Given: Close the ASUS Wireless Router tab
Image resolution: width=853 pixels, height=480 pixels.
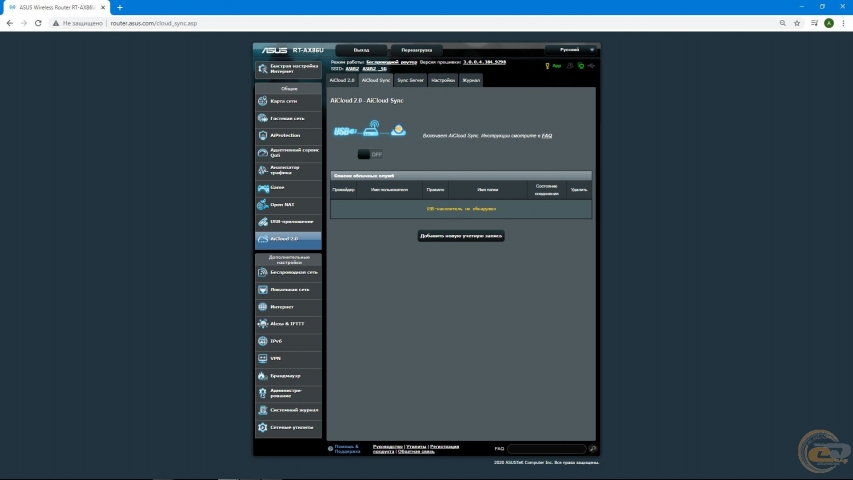Looking at the screenshot, I should click(x=103, y=8).
